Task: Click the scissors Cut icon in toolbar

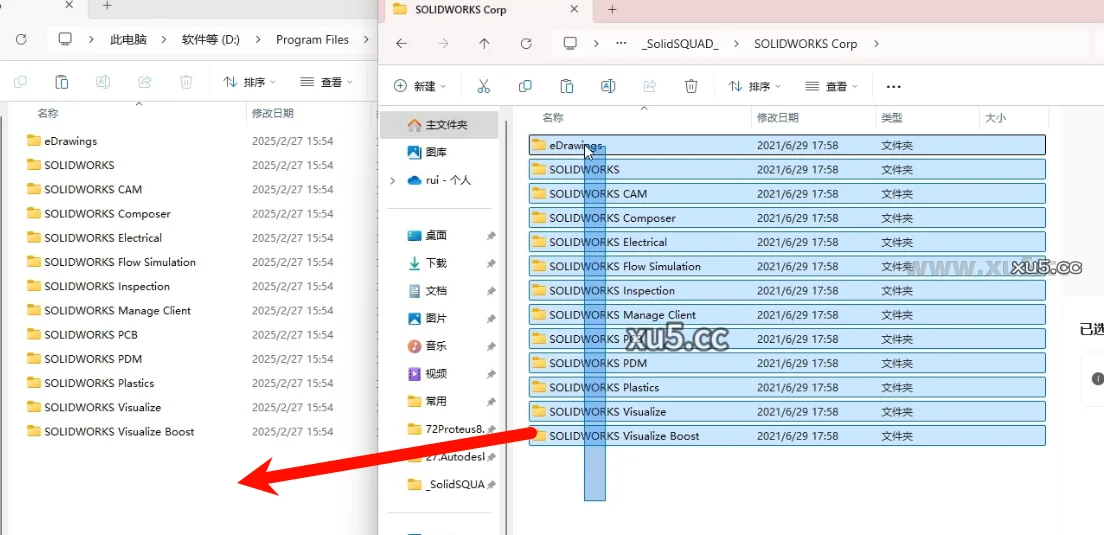Action: pos(484,86)
